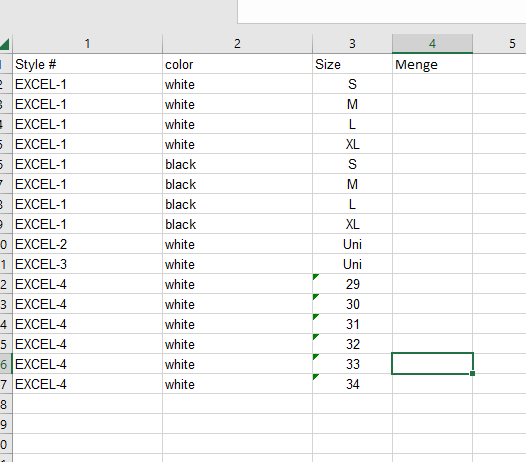This screenshot has width=526, height=462.
Task: Select column 2 header
Action: click(237, 44)
